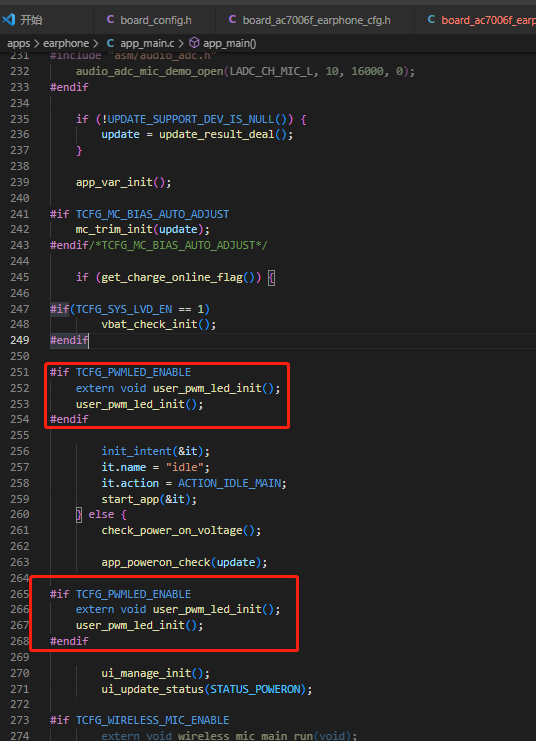Click line number 249 in the gutter
The image size is (536, 741).
click(x=19, y=340)
